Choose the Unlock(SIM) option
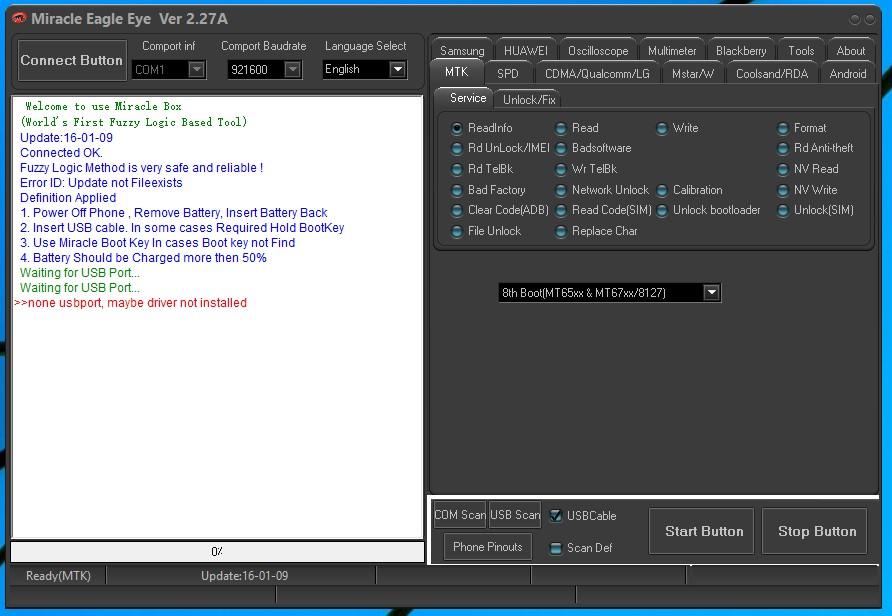Screen dimensions: 892x616 pyautogui.click(x=816, y=210)
